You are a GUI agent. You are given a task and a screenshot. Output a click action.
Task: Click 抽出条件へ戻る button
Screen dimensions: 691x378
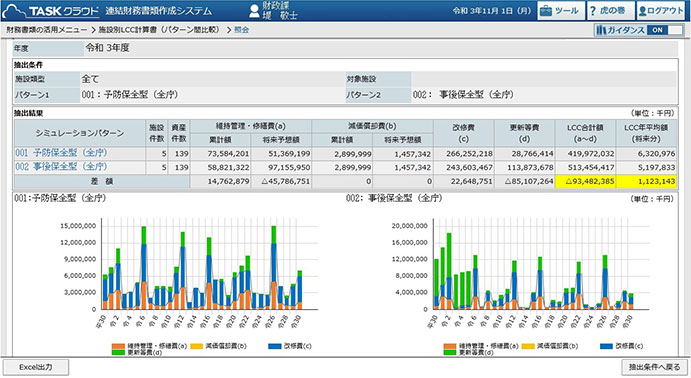(x=654, y=367)
